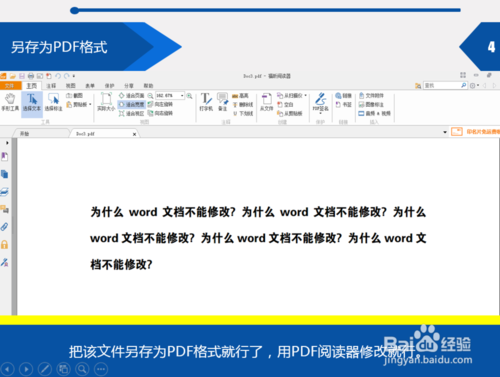Open the Comments panel in sidebar

5,209
